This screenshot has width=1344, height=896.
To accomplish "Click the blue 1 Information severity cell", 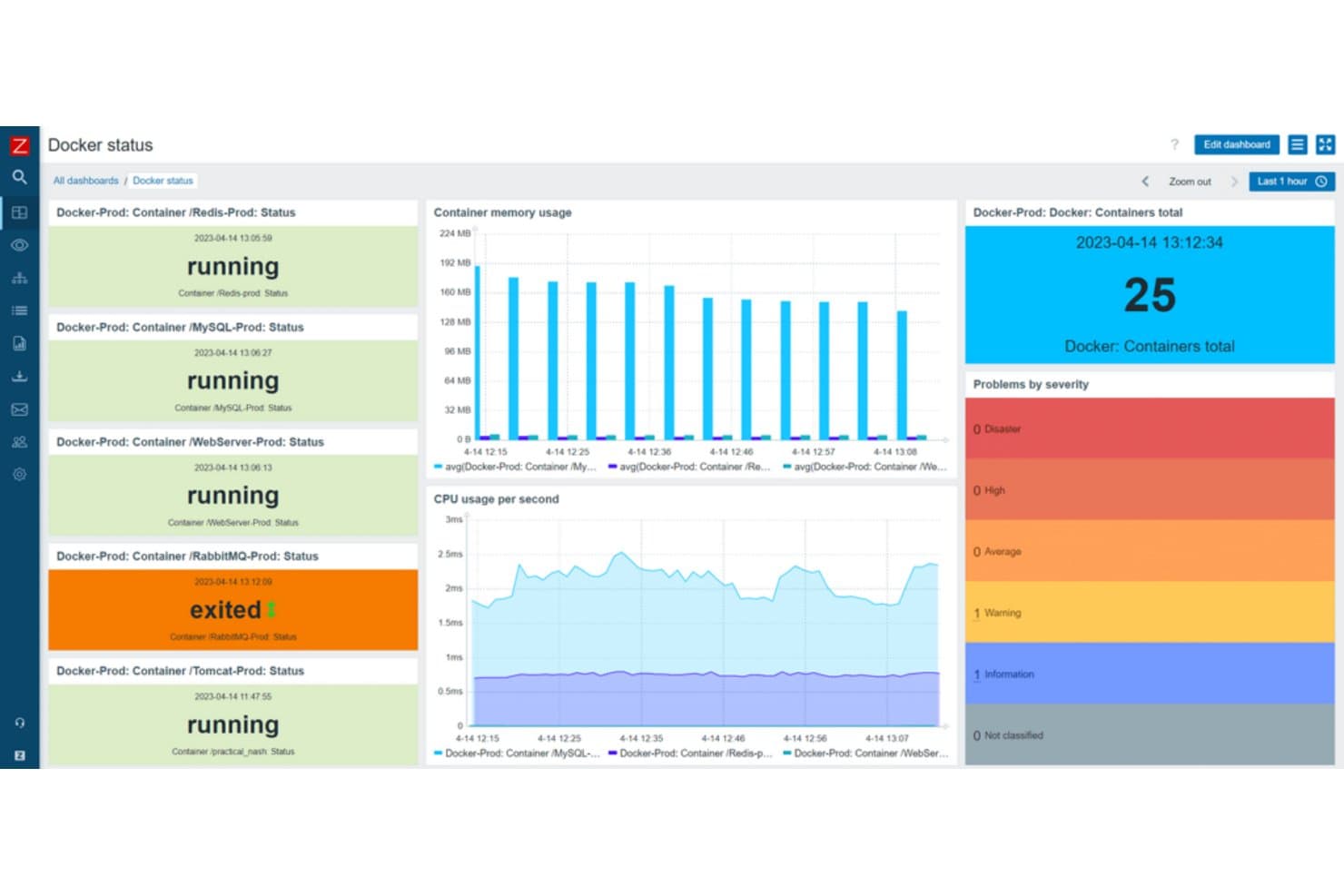I will click(1149, 674).
